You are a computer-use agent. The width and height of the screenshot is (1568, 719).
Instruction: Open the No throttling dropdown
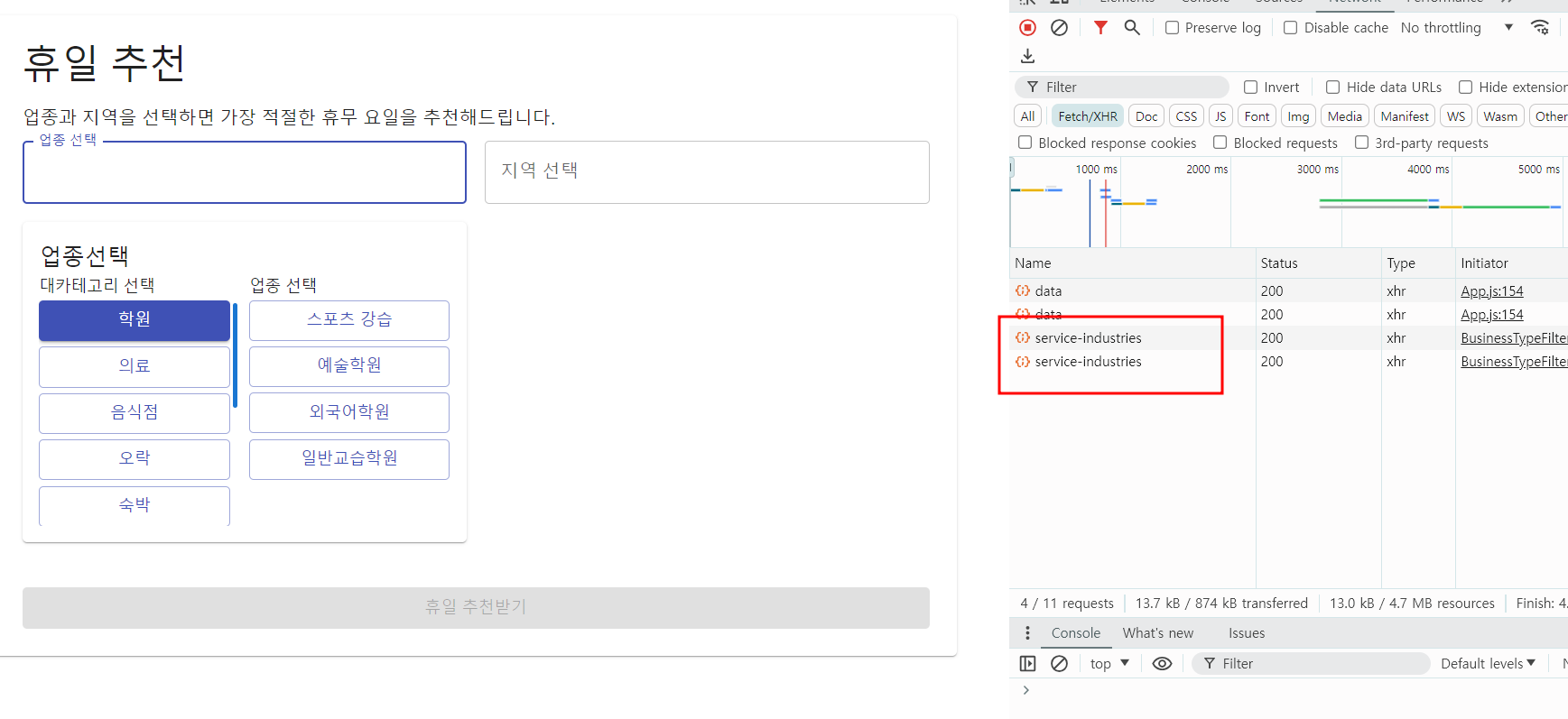pos(1456,28)
